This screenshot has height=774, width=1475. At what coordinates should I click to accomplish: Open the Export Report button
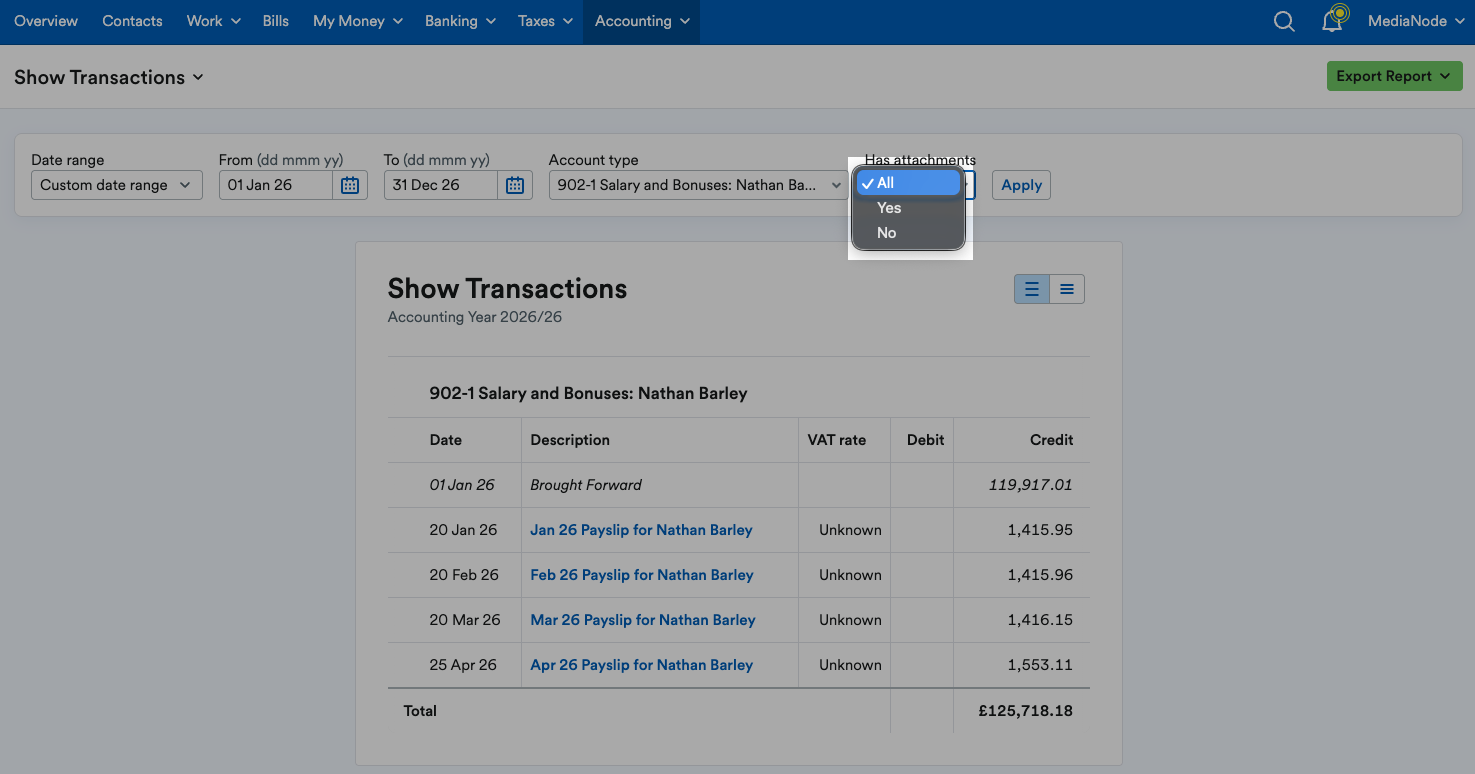[x=1395, y=76]
